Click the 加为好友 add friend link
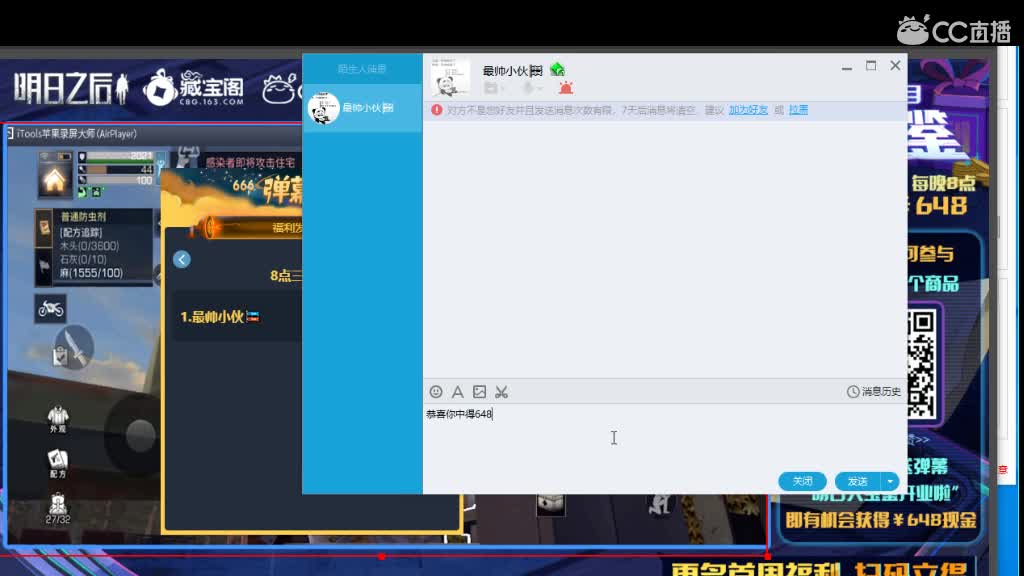The height and width of the screenshot is (576, 1024). [x=746, y=108]
